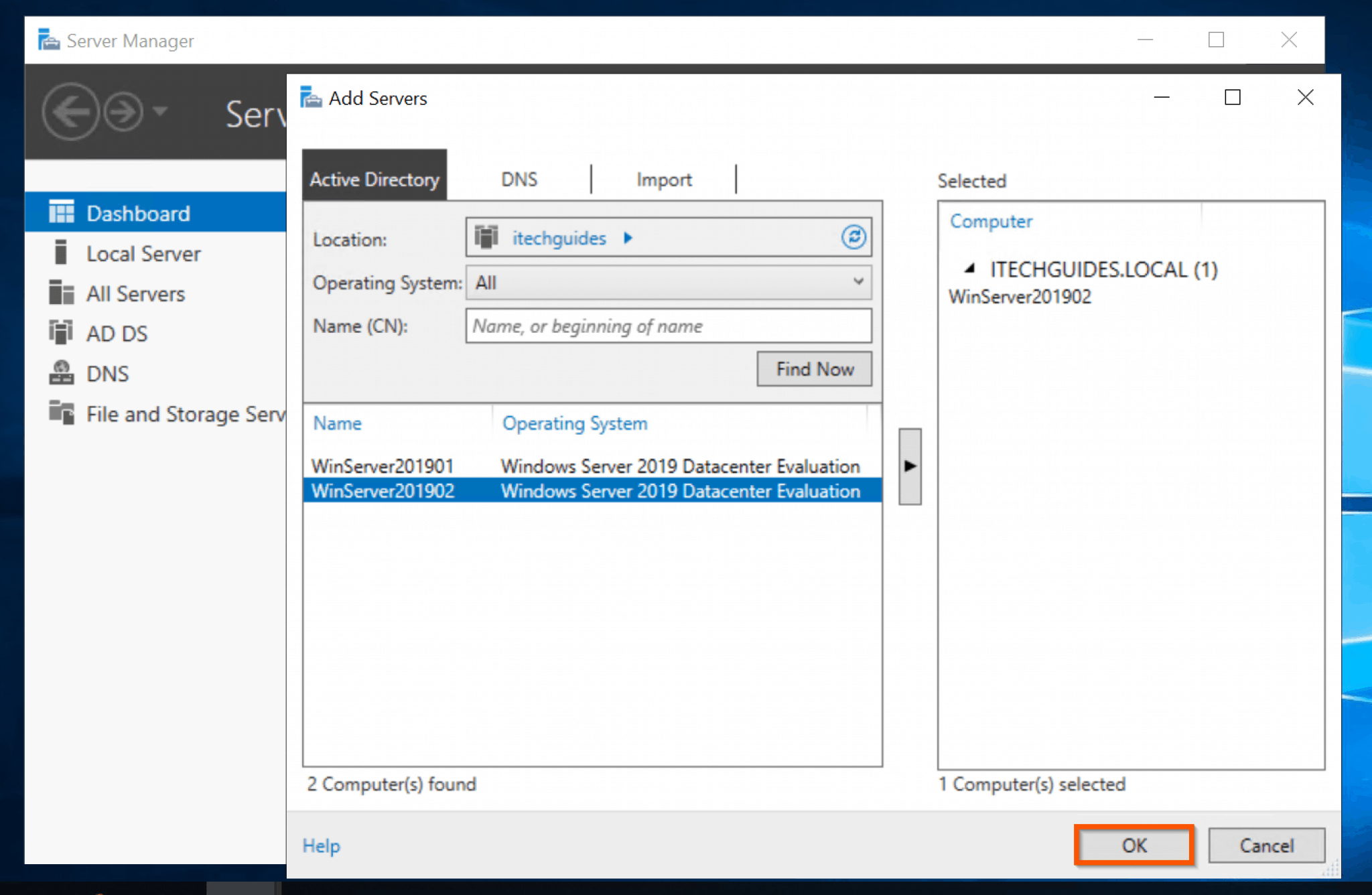This screenshot has height=895, width=1372.
Task: Maximize the Add Servers dialog
Action: coord(1232,98)
